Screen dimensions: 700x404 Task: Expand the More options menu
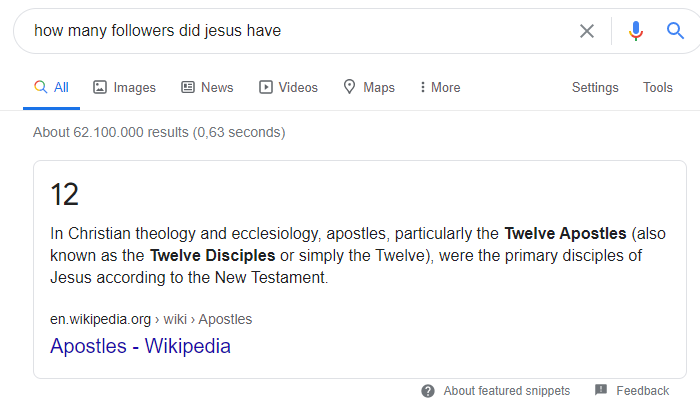point(440,87)
